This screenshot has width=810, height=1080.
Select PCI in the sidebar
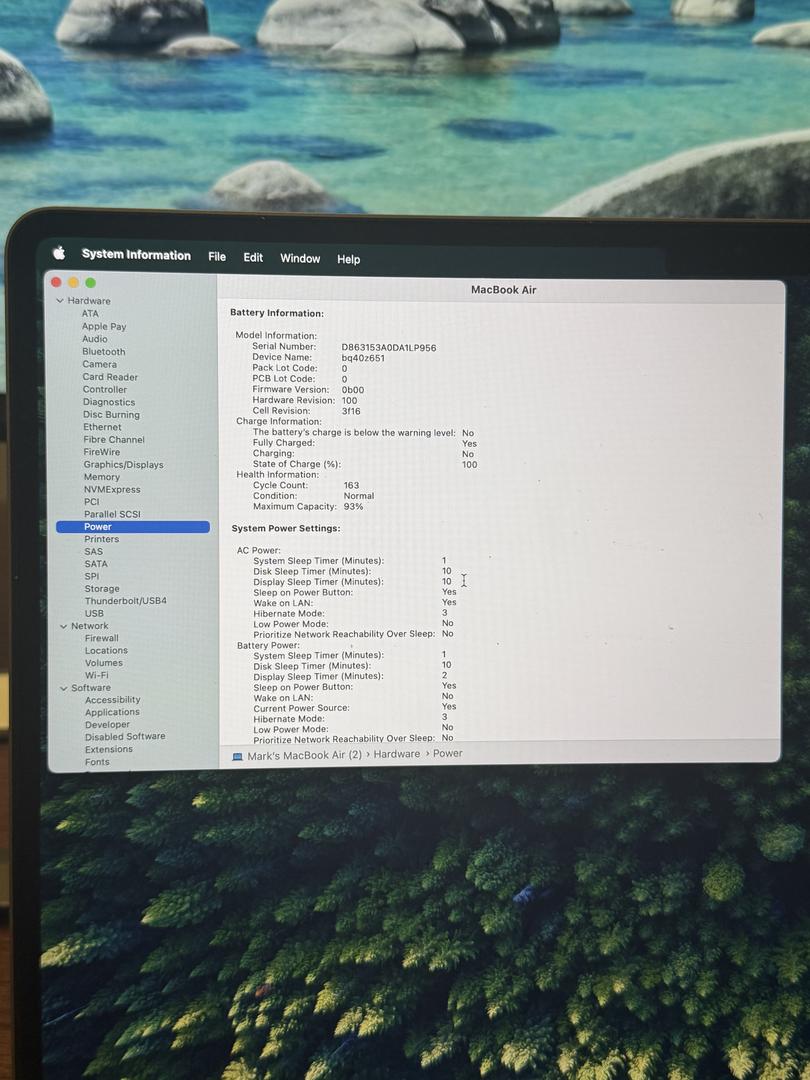click(x=92, y=502)
